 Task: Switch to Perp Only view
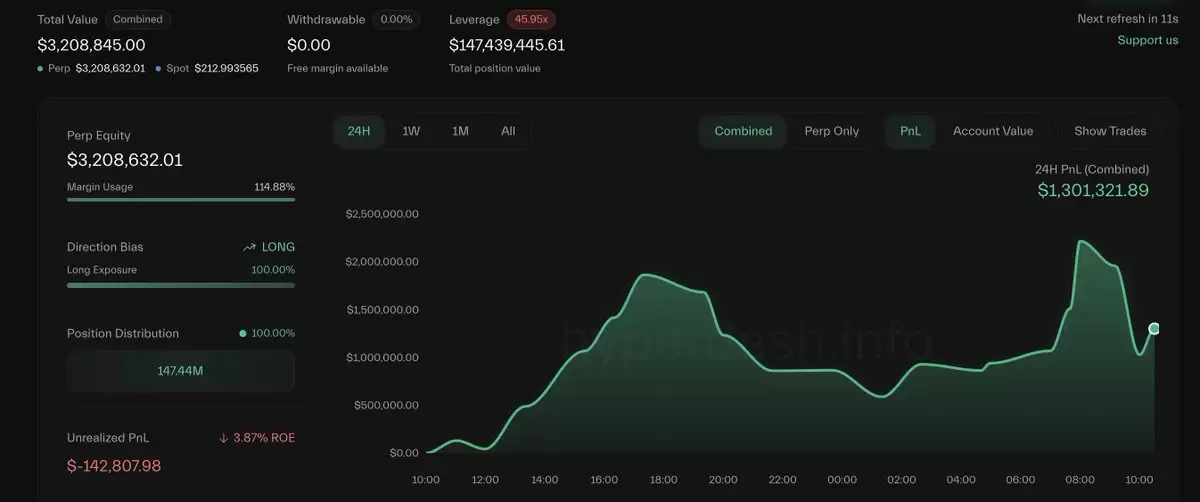point(832,131)
